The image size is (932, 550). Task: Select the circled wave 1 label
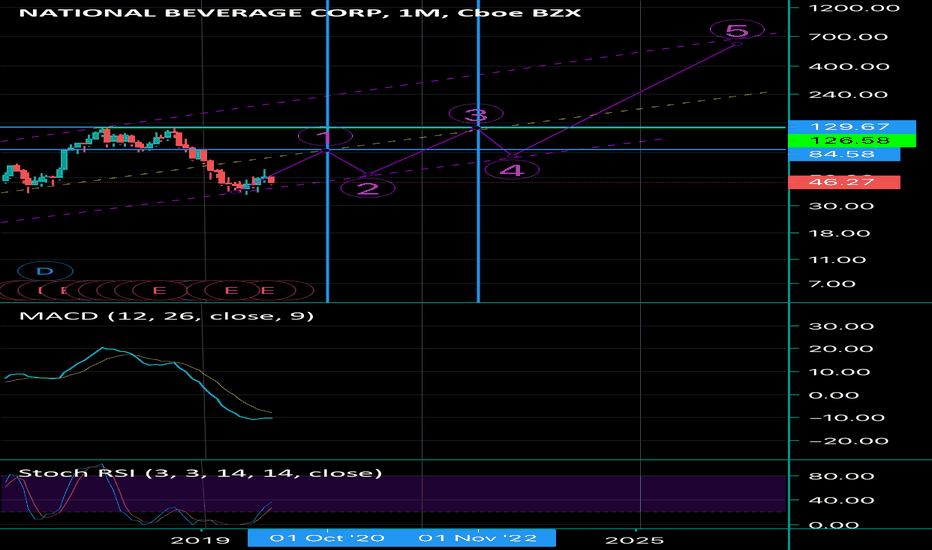point(325,137)
